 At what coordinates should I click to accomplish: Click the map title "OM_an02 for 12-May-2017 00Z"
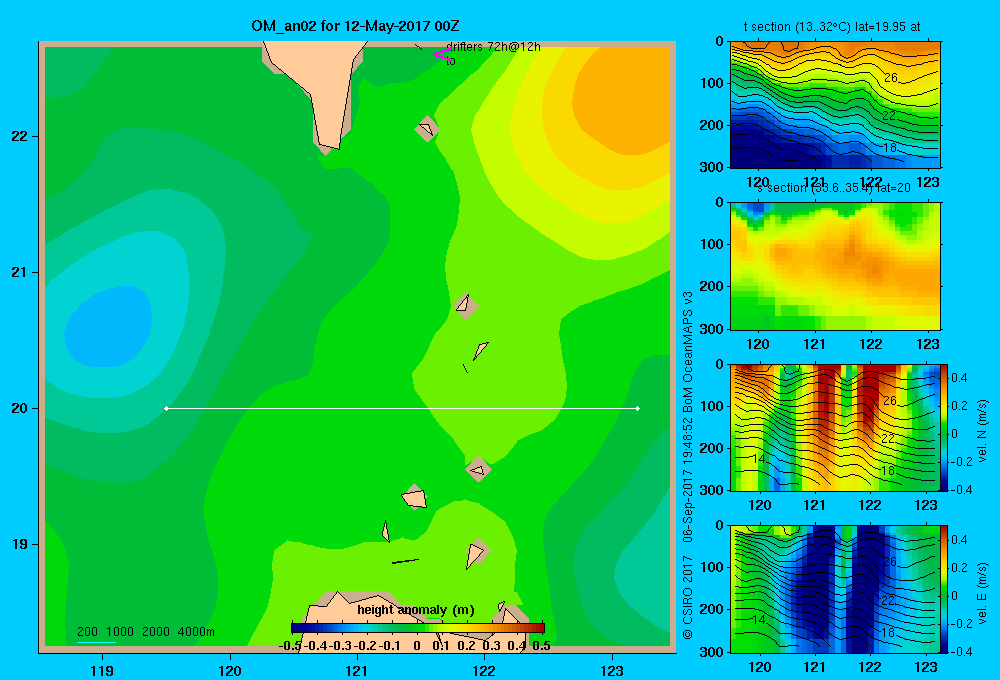point(355,26)
